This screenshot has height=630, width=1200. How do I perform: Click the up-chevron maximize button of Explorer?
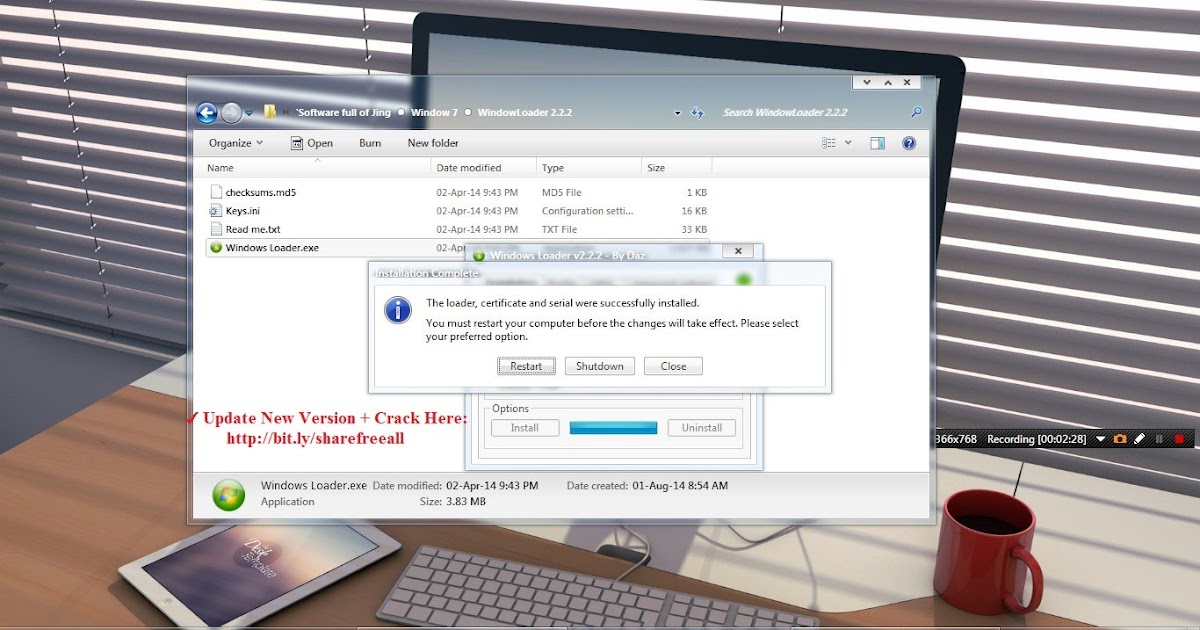(x=886, y=82)
